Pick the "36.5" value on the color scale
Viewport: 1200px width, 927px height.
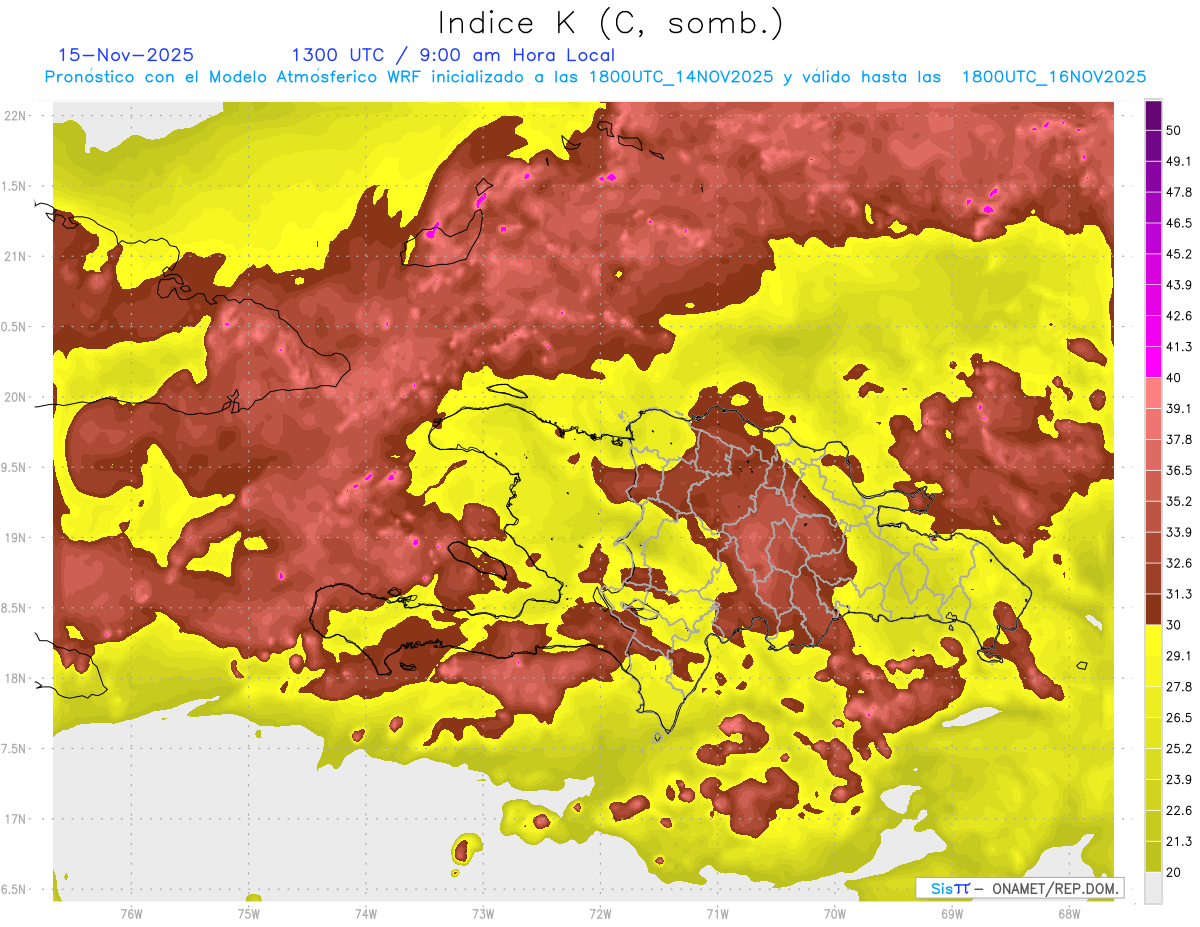point(1178,470)
